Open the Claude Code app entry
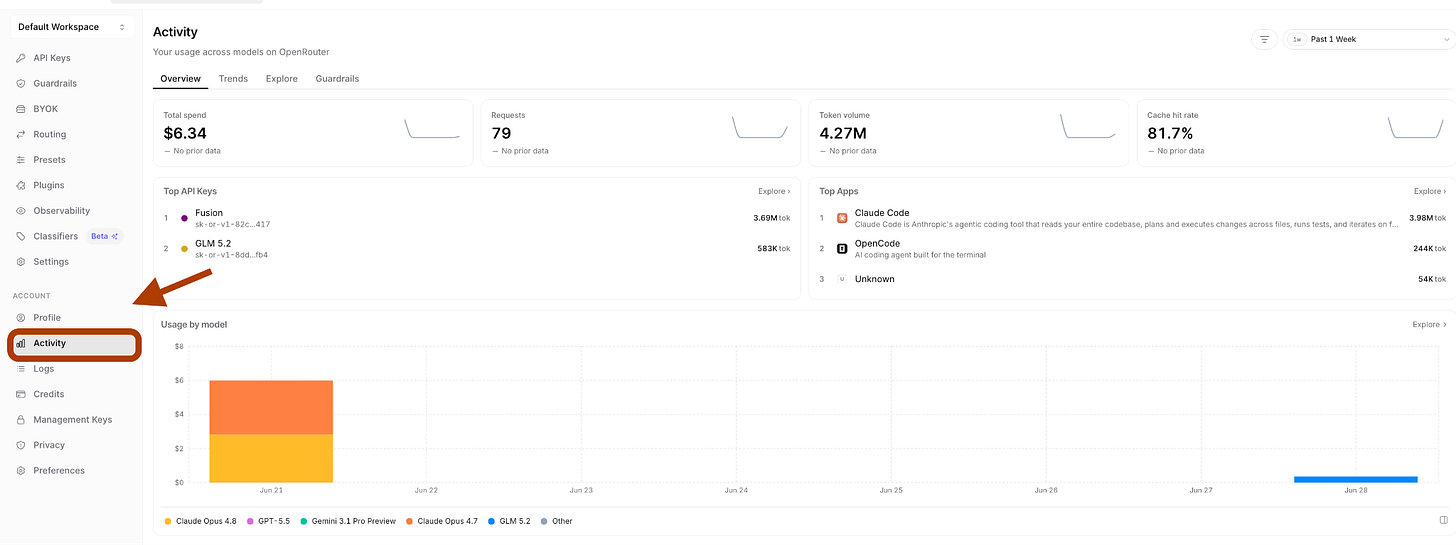Screen dimensions: 1456x545 (1132, 218)
